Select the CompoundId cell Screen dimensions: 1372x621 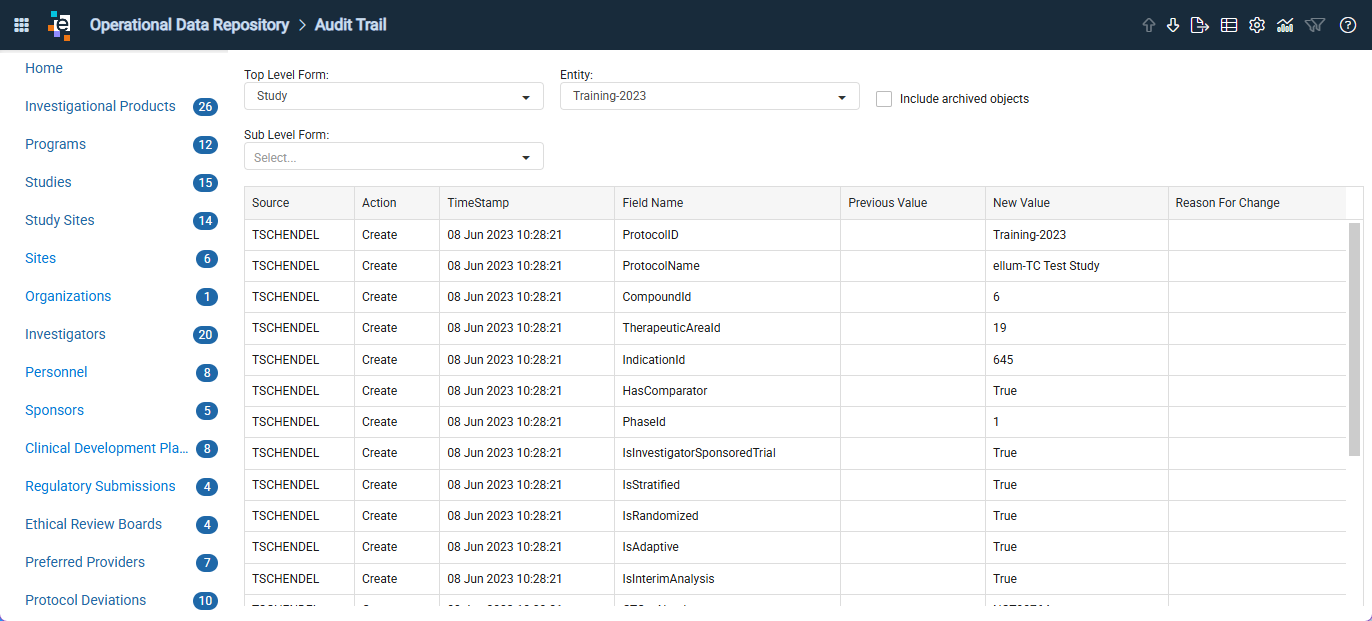728,297
